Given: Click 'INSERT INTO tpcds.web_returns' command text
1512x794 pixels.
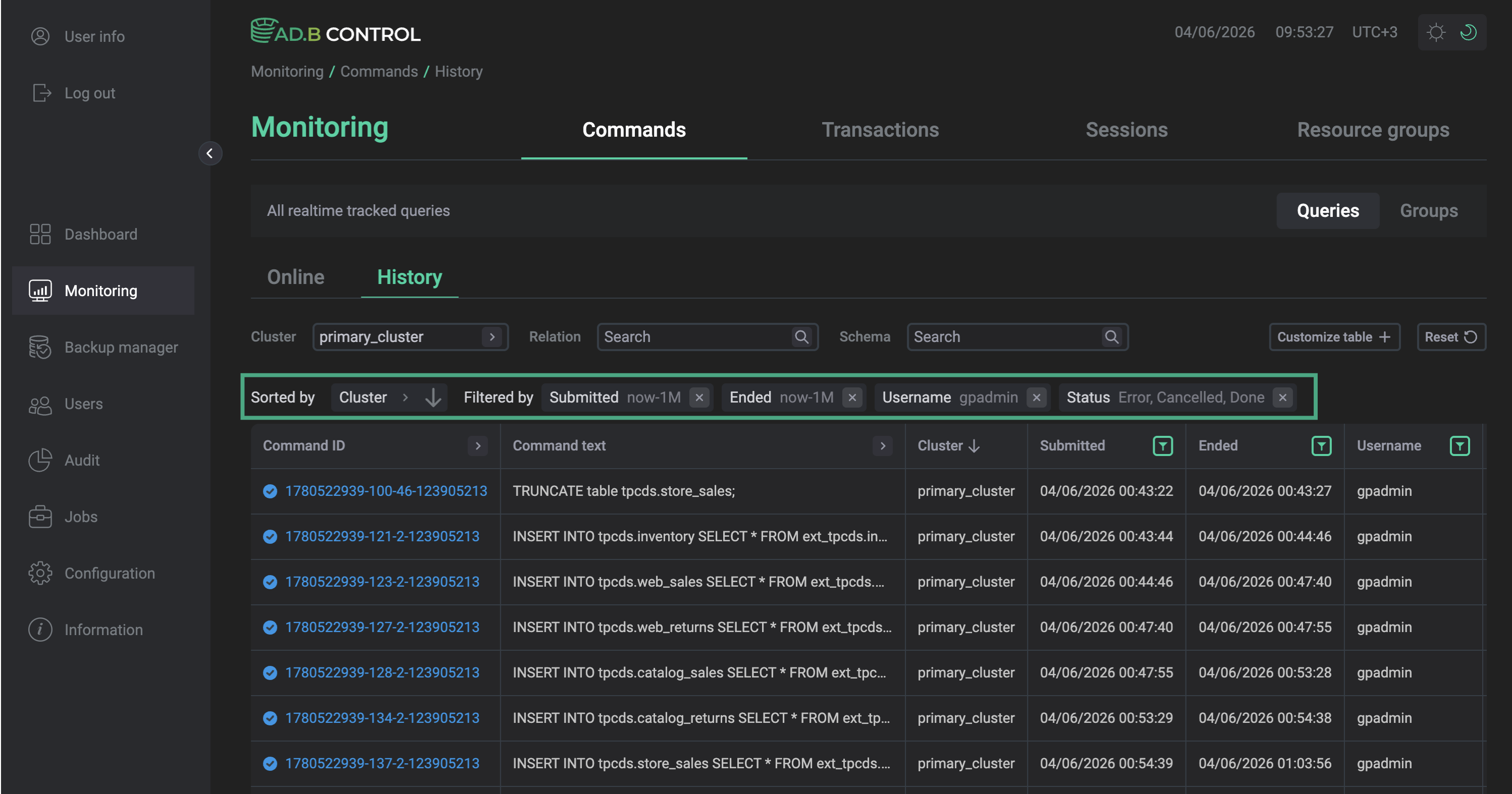Looking at the screenshot, I should click(x=702, y=628).
